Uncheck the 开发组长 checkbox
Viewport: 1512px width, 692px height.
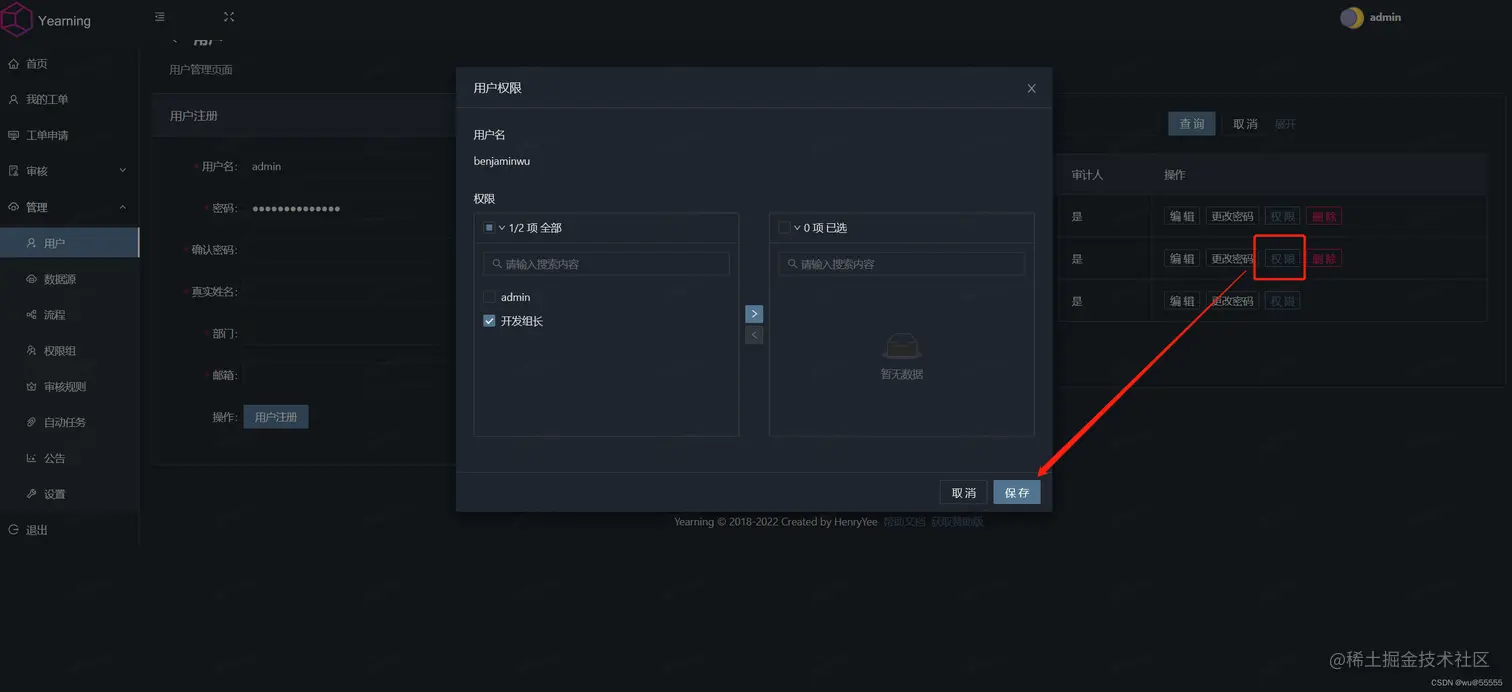click(489, 321)
